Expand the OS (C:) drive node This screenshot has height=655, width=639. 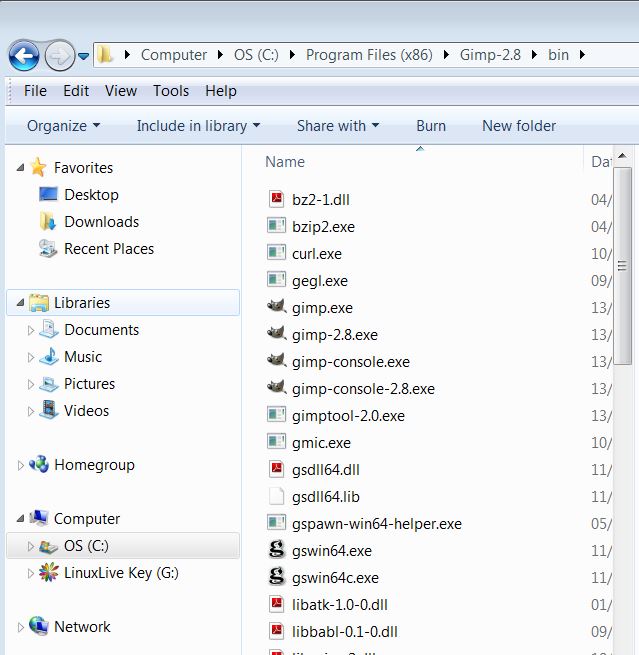[x=30, y=546]
